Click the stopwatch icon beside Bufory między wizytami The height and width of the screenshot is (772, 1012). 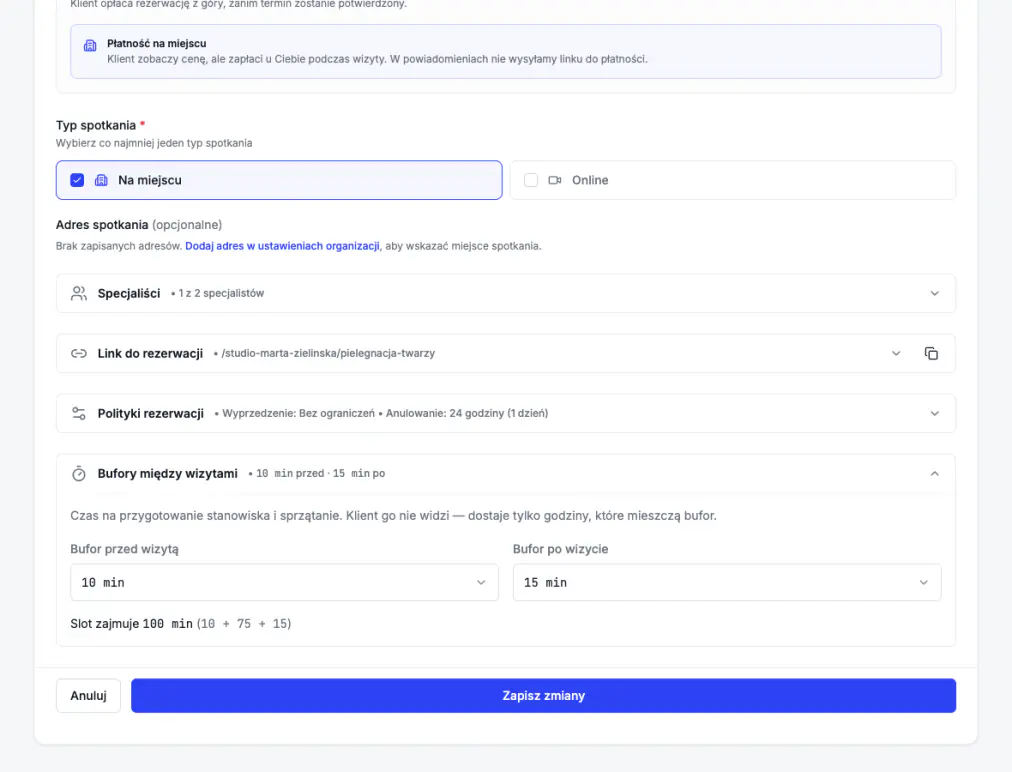pyautogui.click(x=79, y=473)
